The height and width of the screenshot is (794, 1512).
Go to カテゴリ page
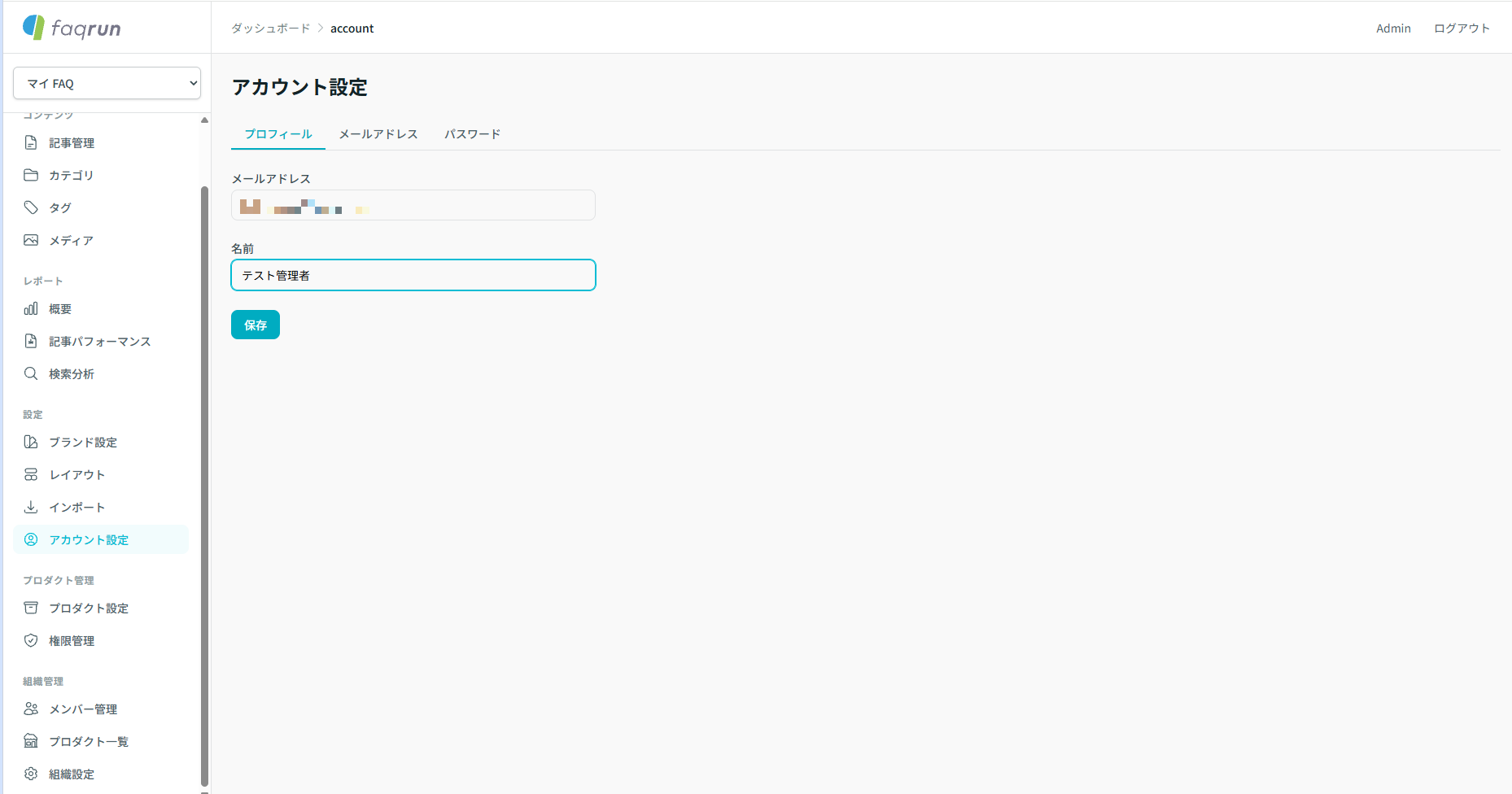(101, 175)
